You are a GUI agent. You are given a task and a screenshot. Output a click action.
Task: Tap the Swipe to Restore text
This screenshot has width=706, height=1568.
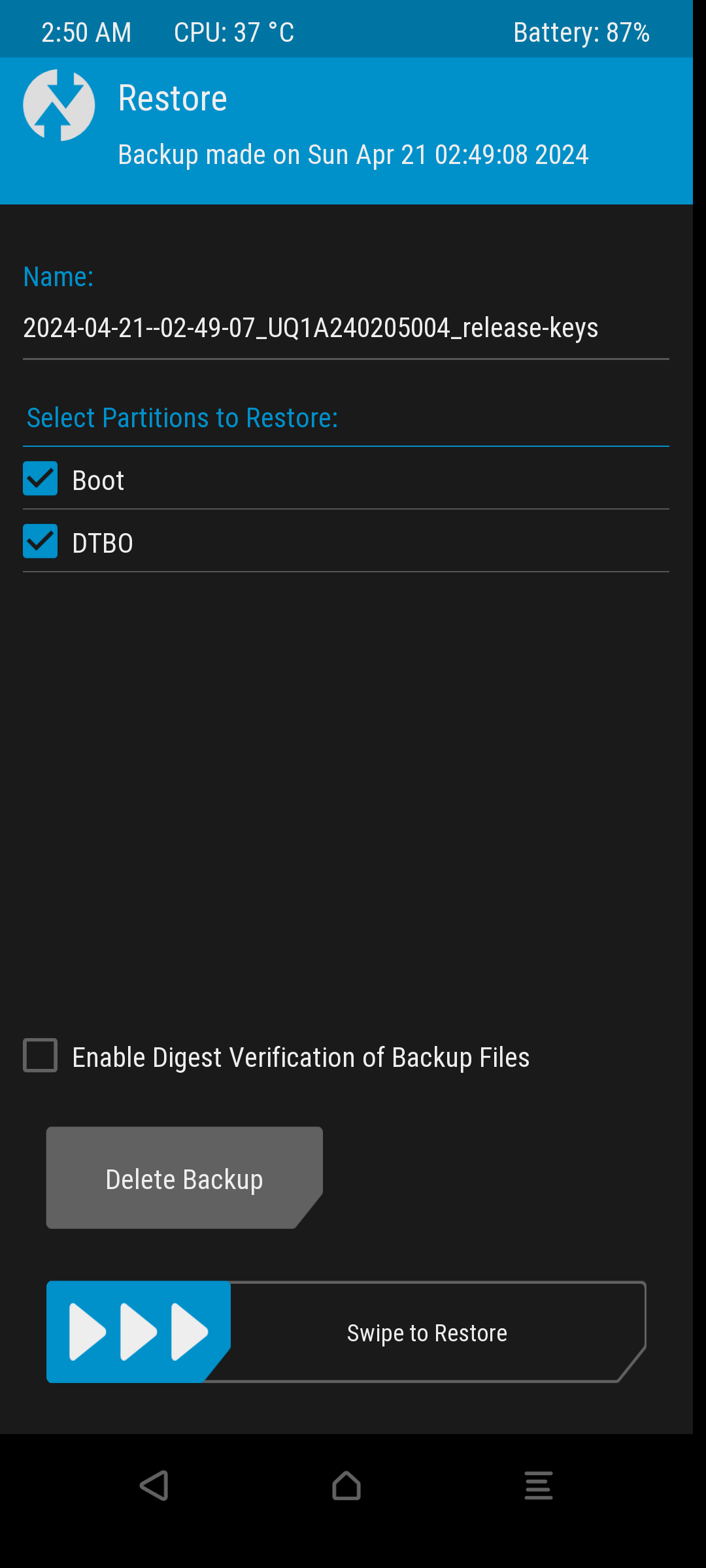(x=427, y=1333)
